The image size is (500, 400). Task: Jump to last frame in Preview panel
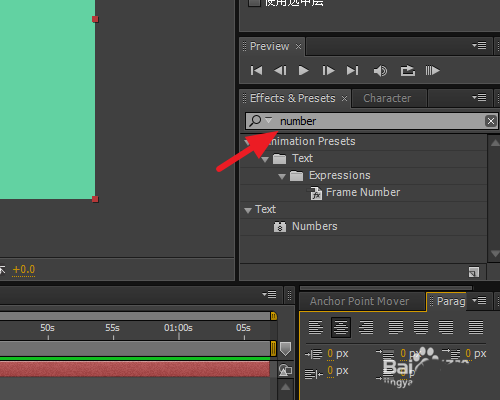[x=353, y=71]
